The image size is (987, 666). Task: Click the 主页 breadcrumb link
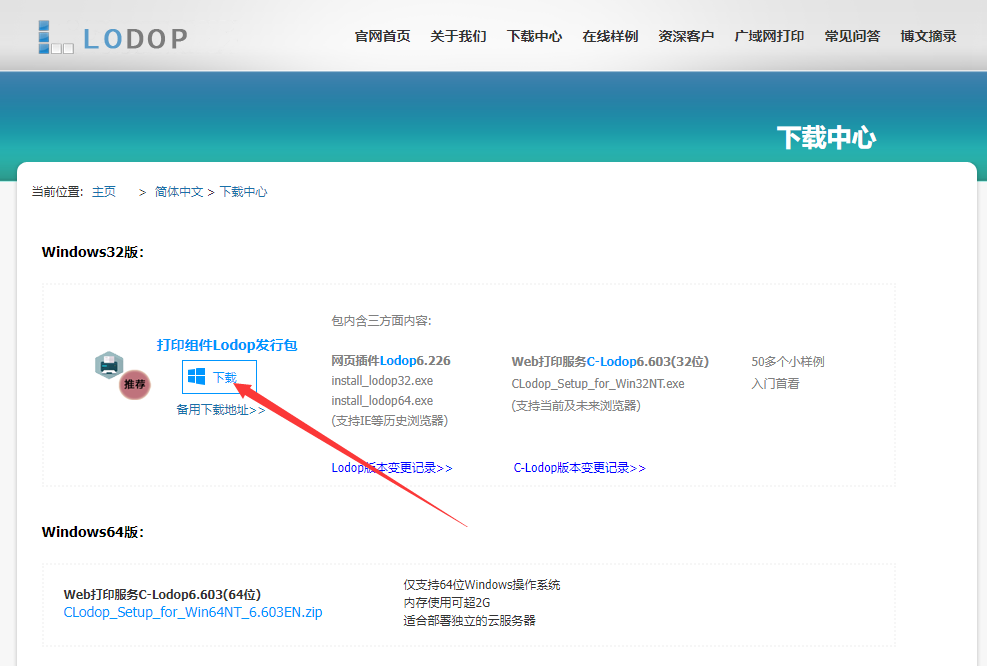tap(104, 191)
